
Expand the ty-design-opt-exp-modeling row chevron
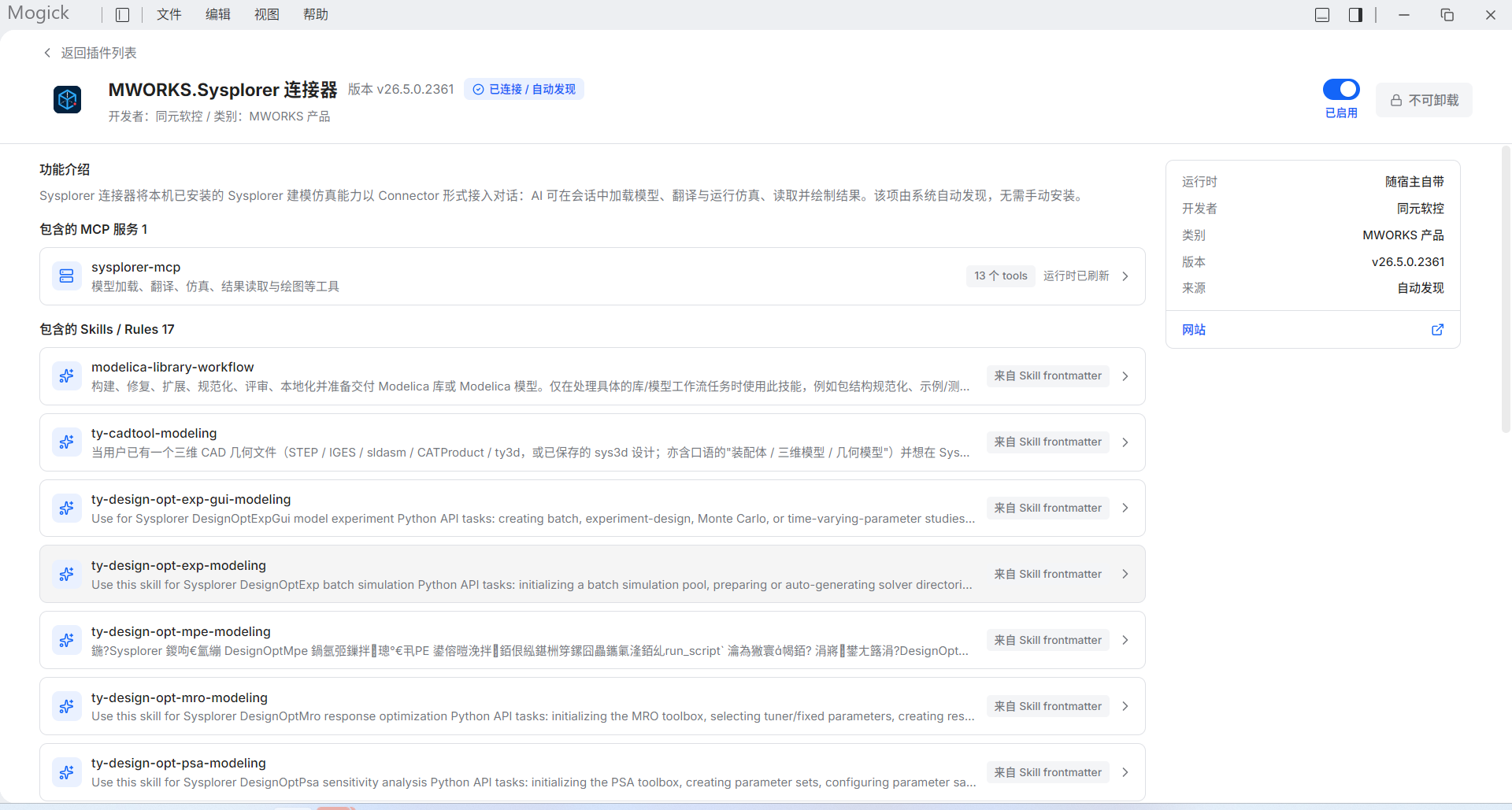tap(1125, 575)
